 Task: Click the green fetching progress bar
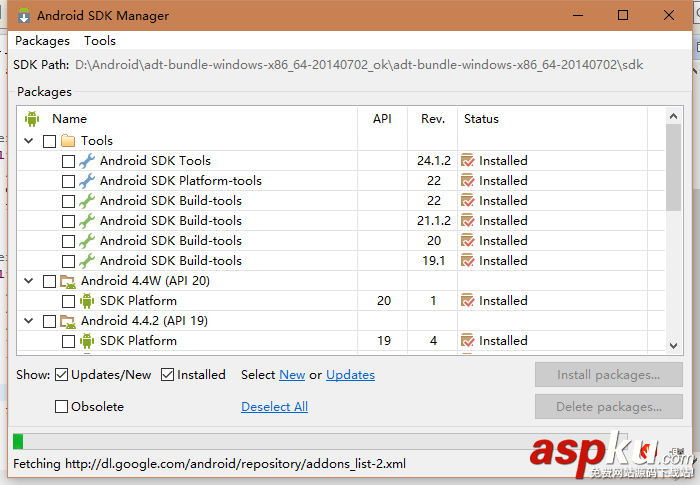coord(18,441)
